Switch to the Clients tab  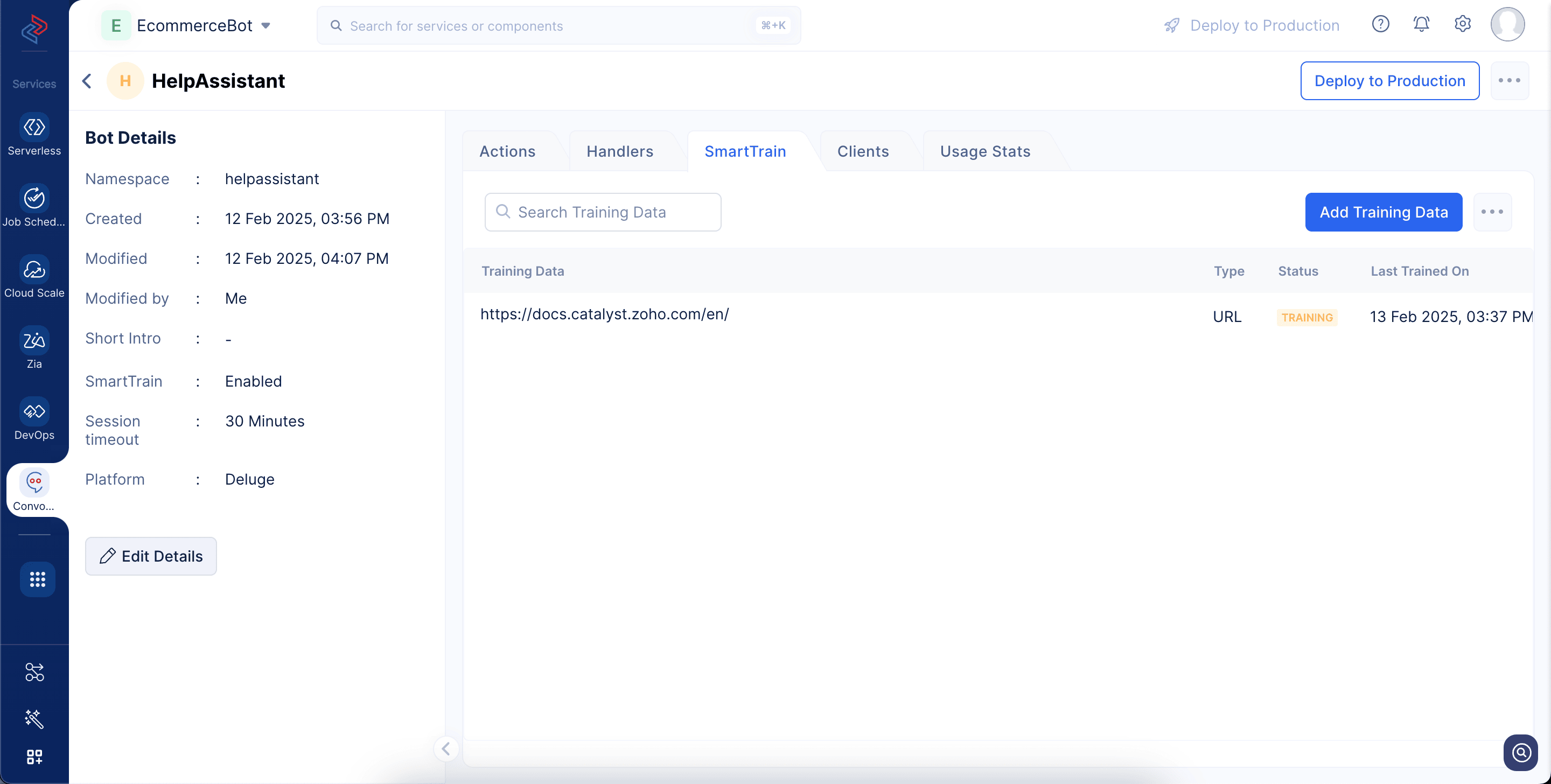click(x=863, y=151)
